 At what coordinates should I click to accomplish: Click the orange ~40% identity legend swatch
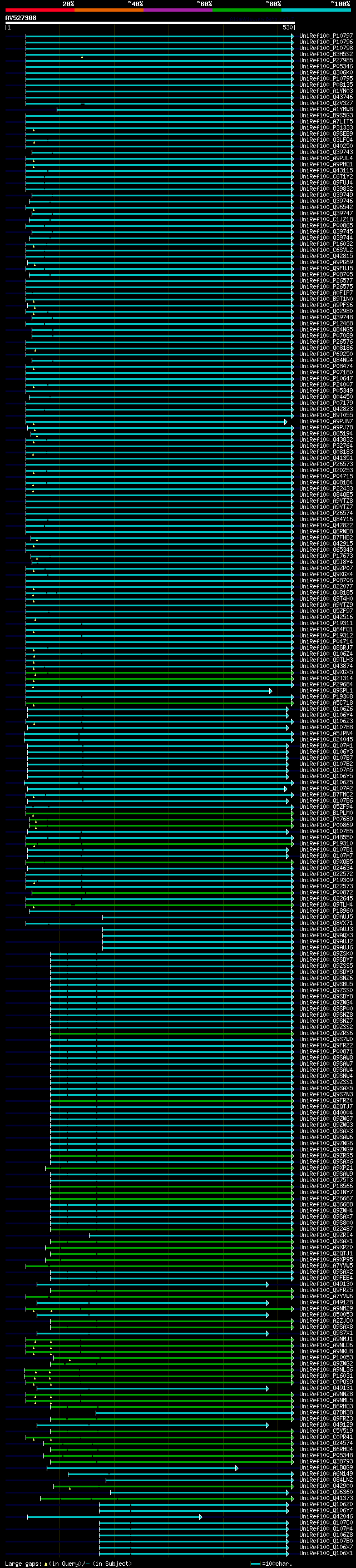pyautogui.click(x=109, y=10)
